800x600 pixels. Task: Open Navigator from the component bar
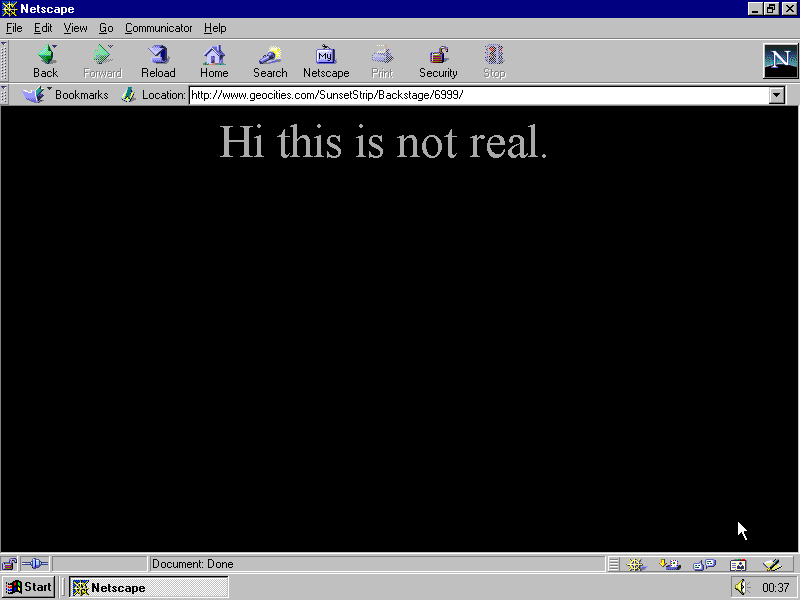pyautogui.click(x=635, y=564)
